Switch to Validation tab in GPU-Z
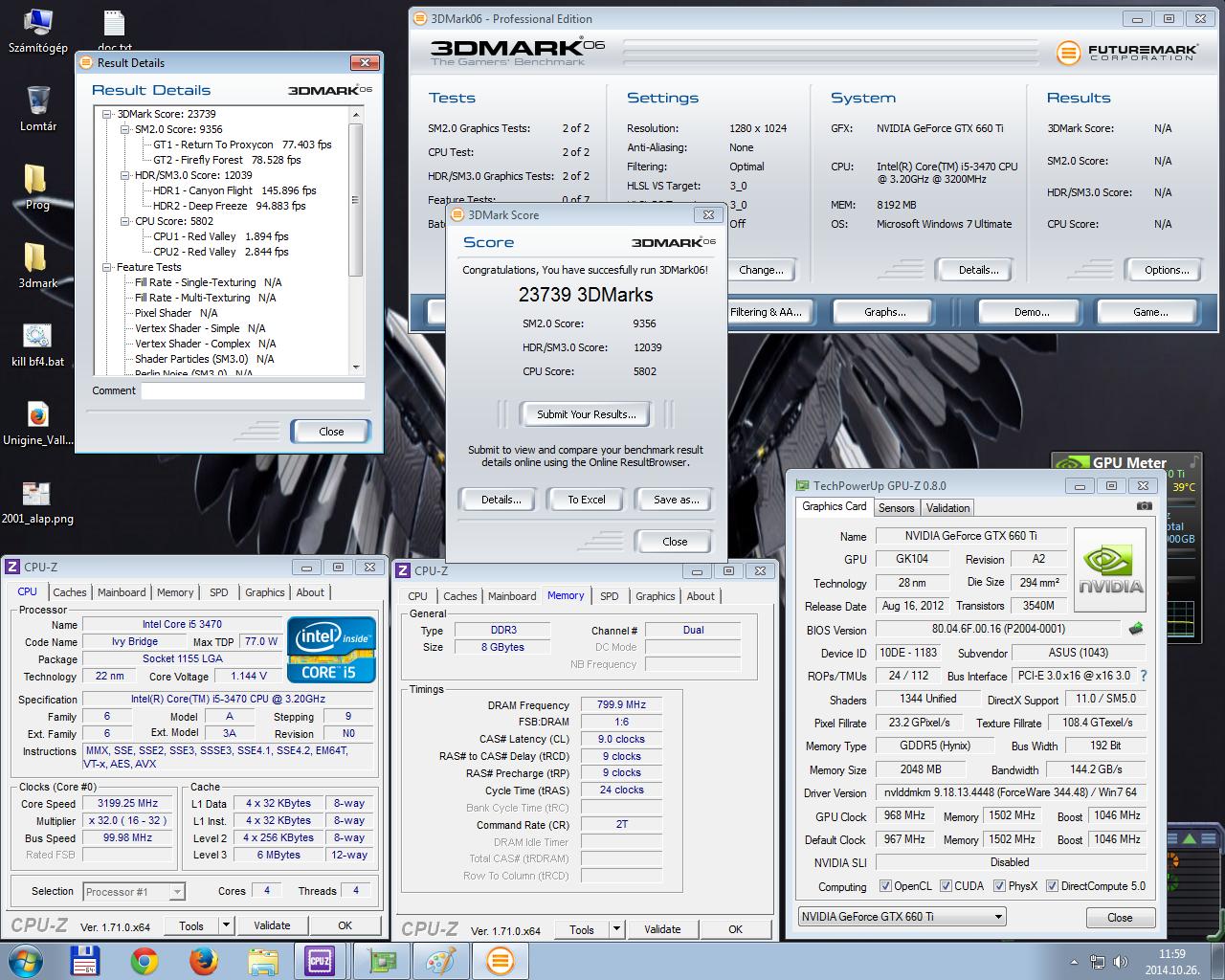 click(x=948, y=508)
